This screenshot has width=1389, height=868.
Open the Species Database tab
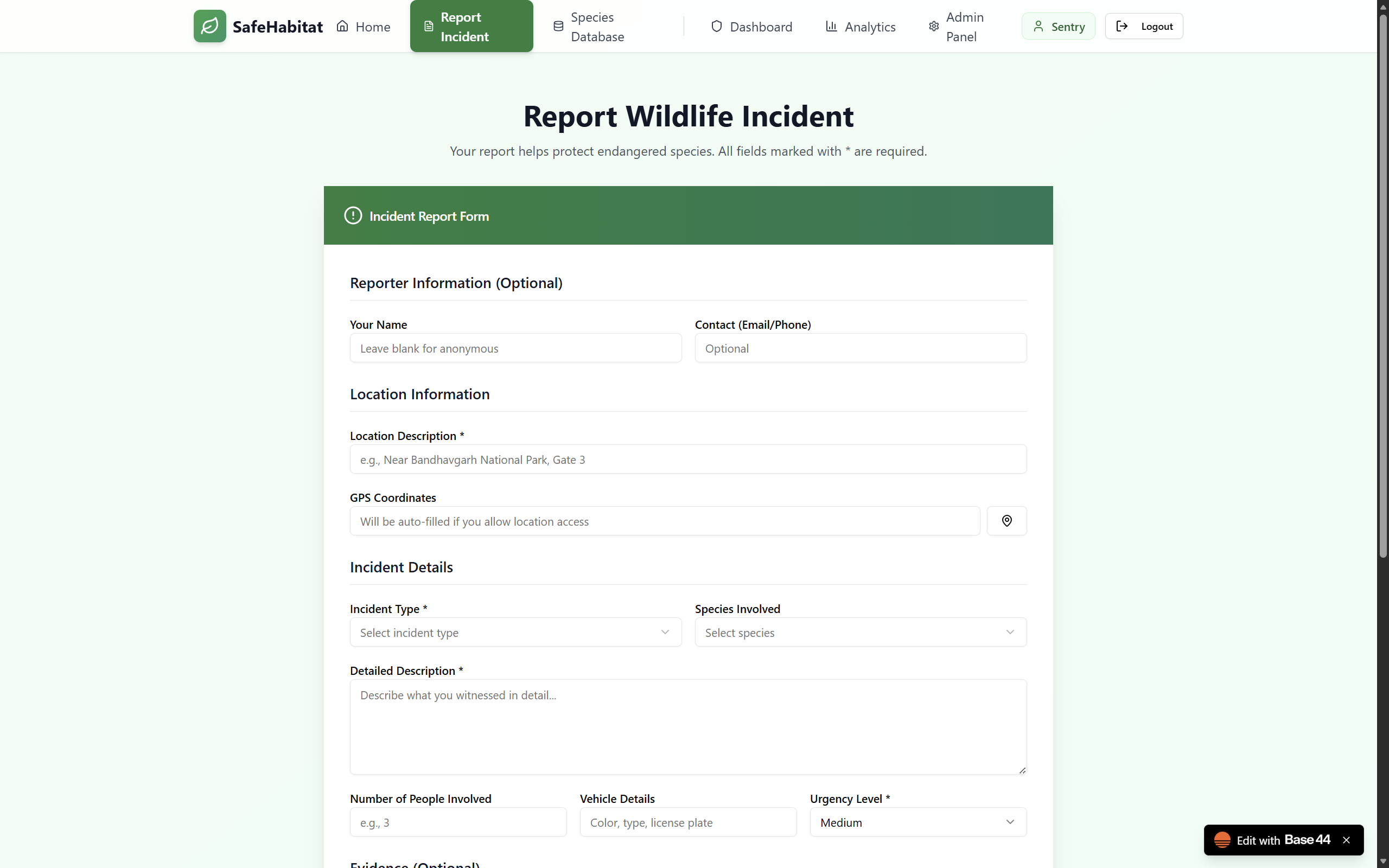589,27
